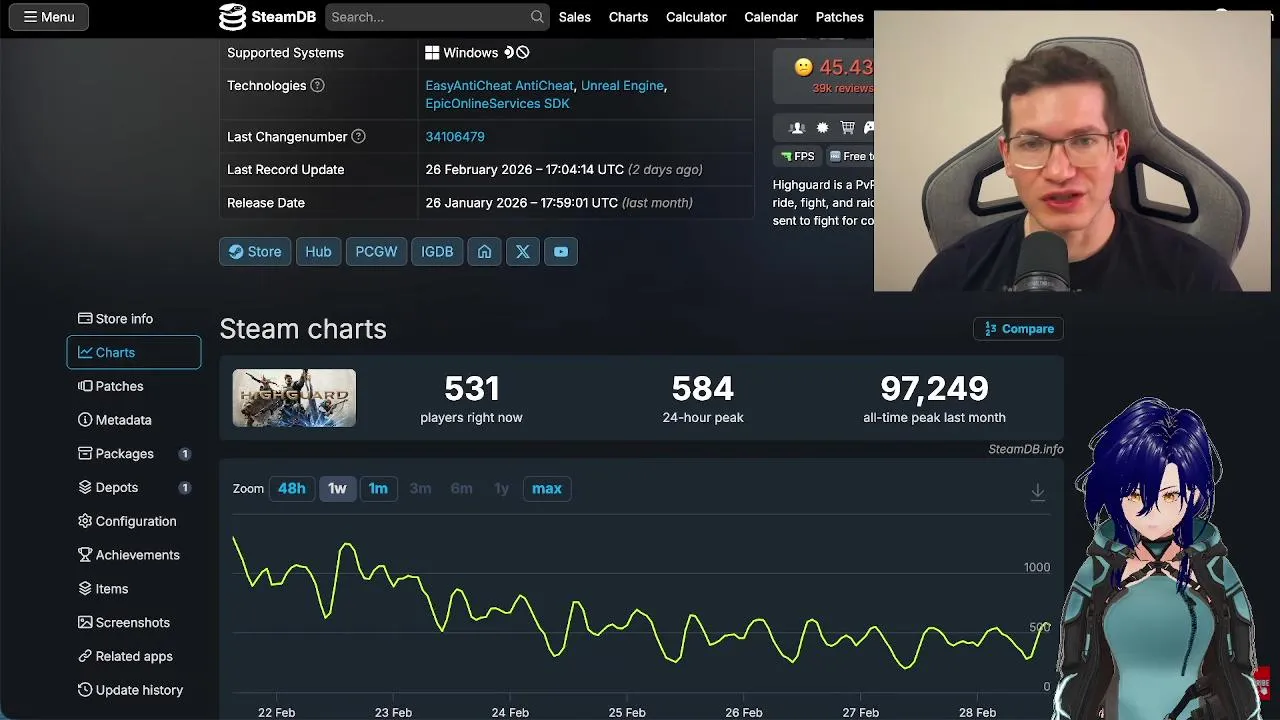Open the Charts nav link
The height and width of the screenshot is (720, 1280).
pyautogui.click(x=628, y=17)
